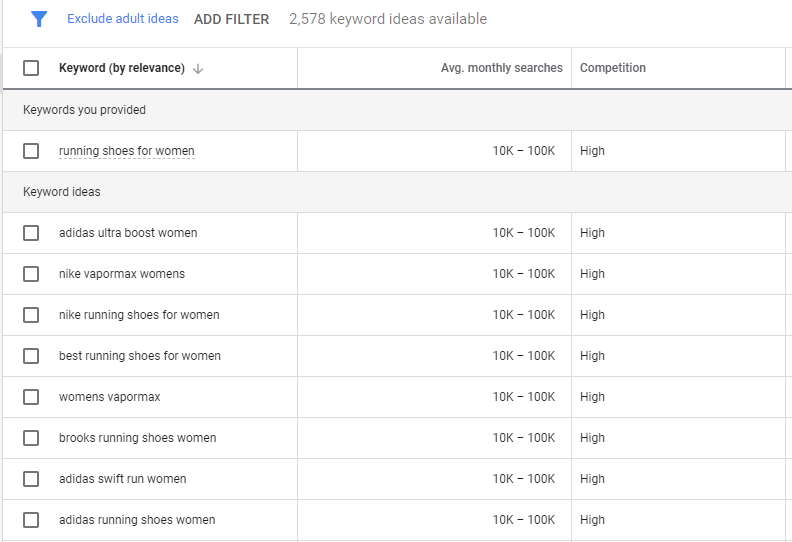Viewport: 792px width, 542px height.
Task: Click keyword text 'nike running shoes for women'
Action: (x=139, y=315)
